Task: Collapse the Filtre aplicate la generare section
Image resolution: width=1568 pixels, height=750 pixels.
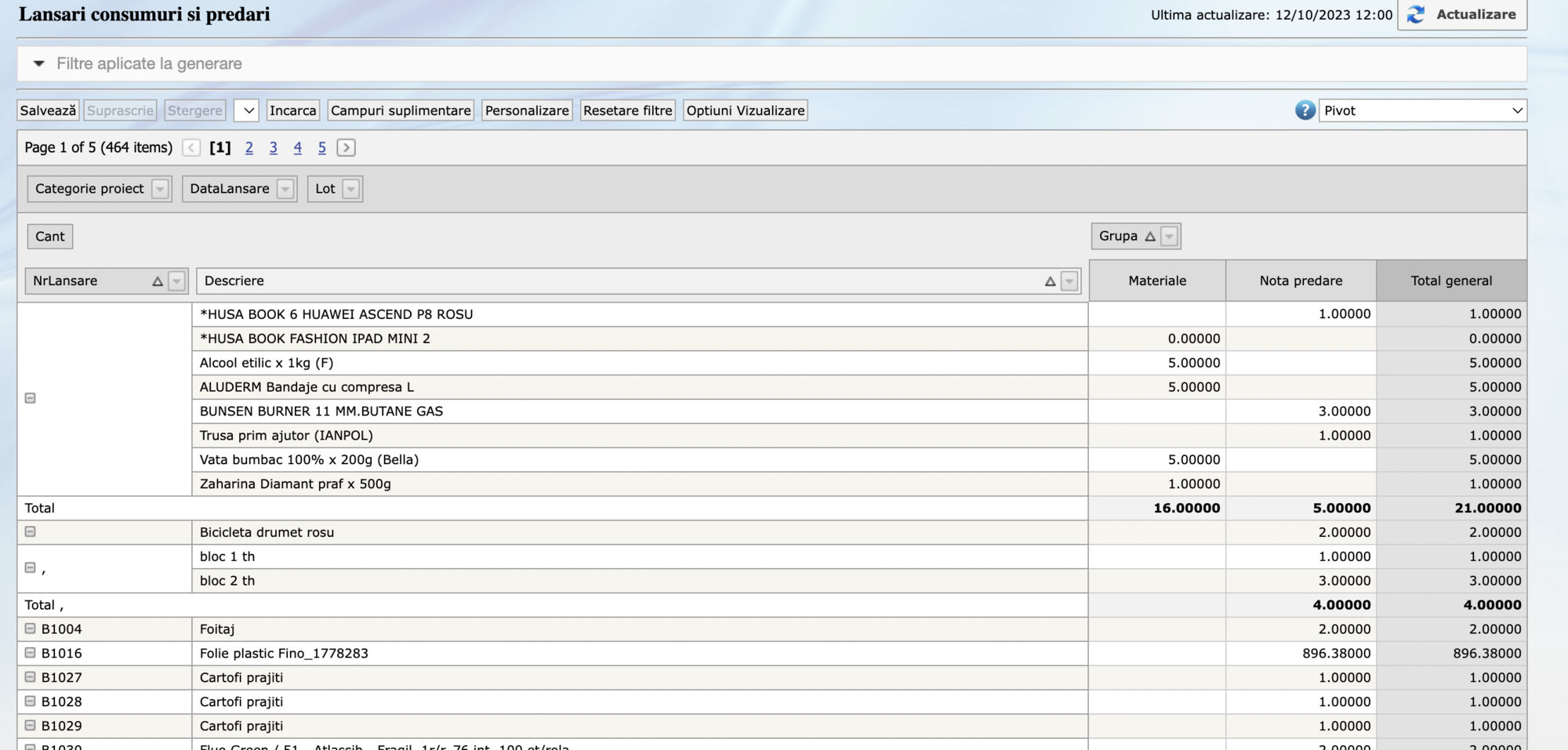Action: pos(38,63)
